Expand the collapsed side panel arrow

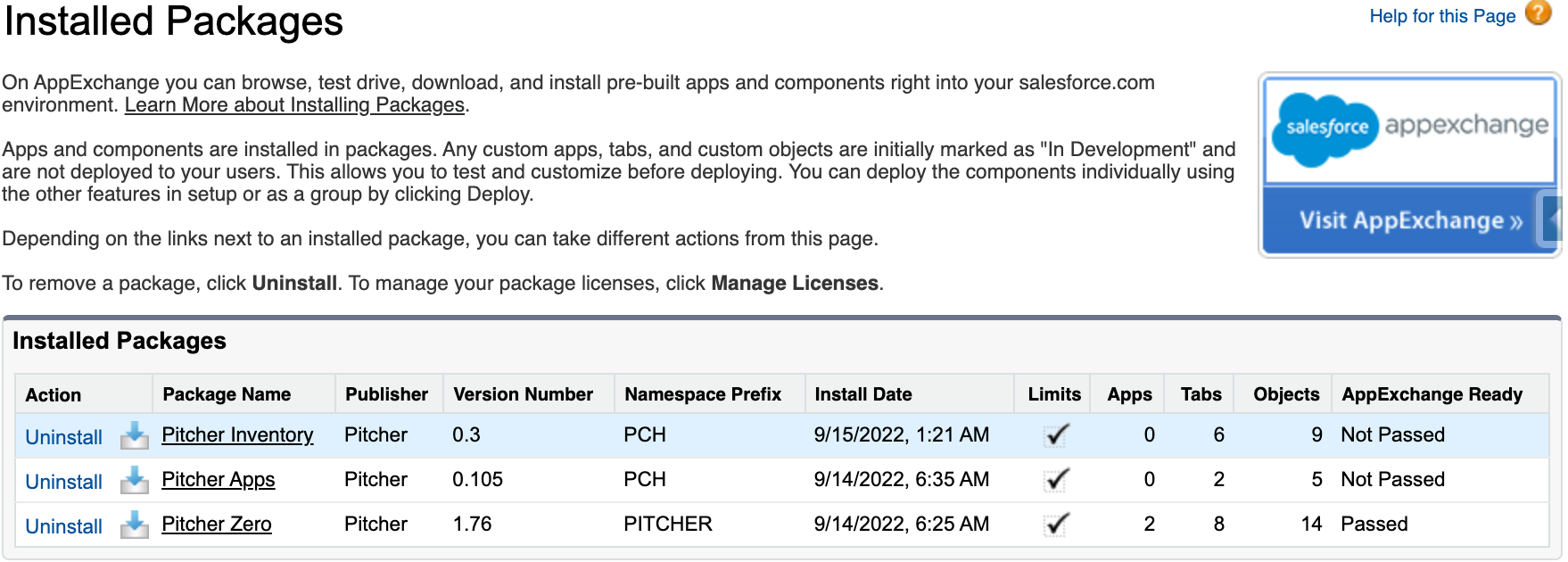click(x=1553, y=219)
